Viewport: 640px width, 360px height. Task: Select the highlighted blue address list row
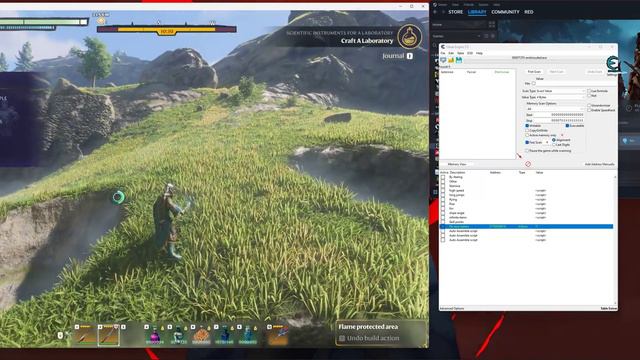[x=526, y=227]
